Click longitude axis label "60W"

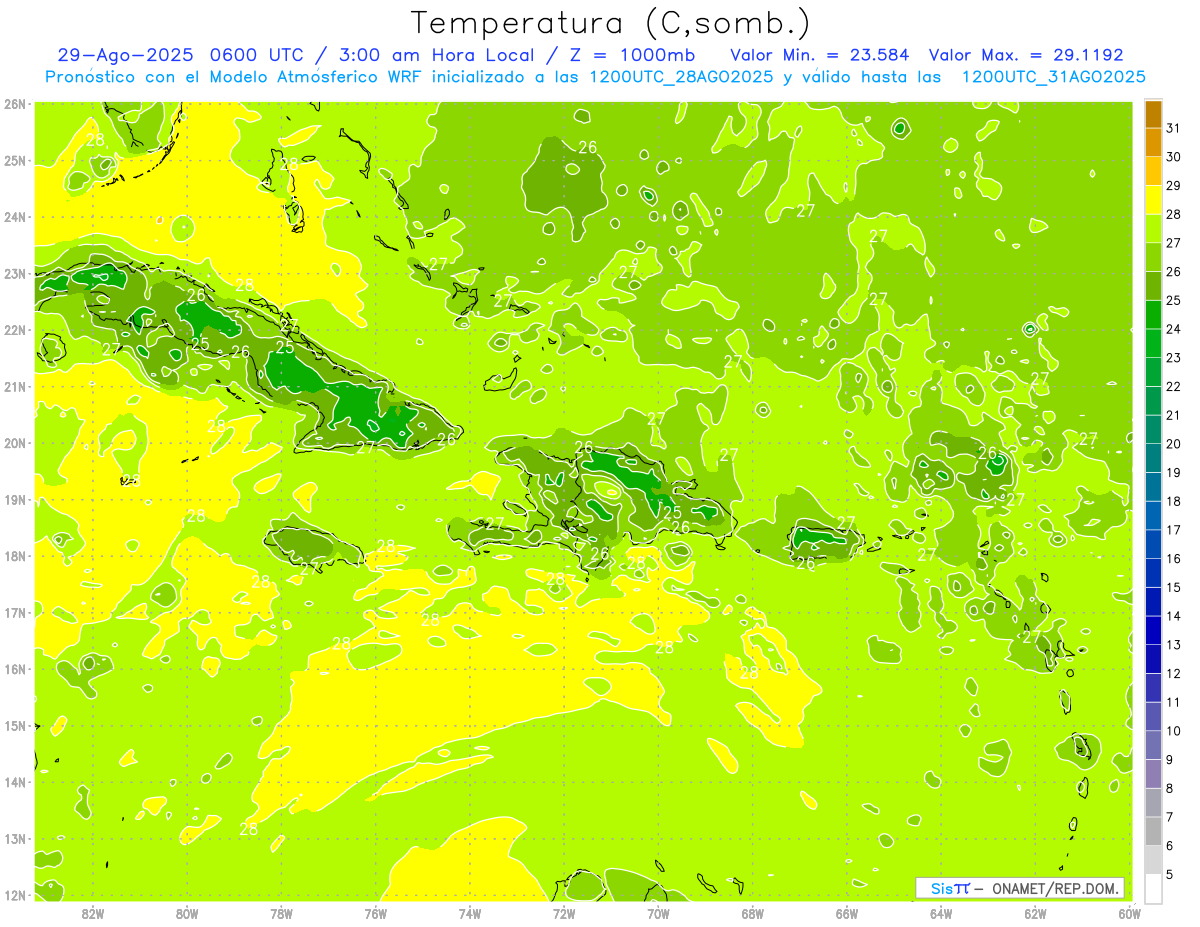(x=1129, y=913)
